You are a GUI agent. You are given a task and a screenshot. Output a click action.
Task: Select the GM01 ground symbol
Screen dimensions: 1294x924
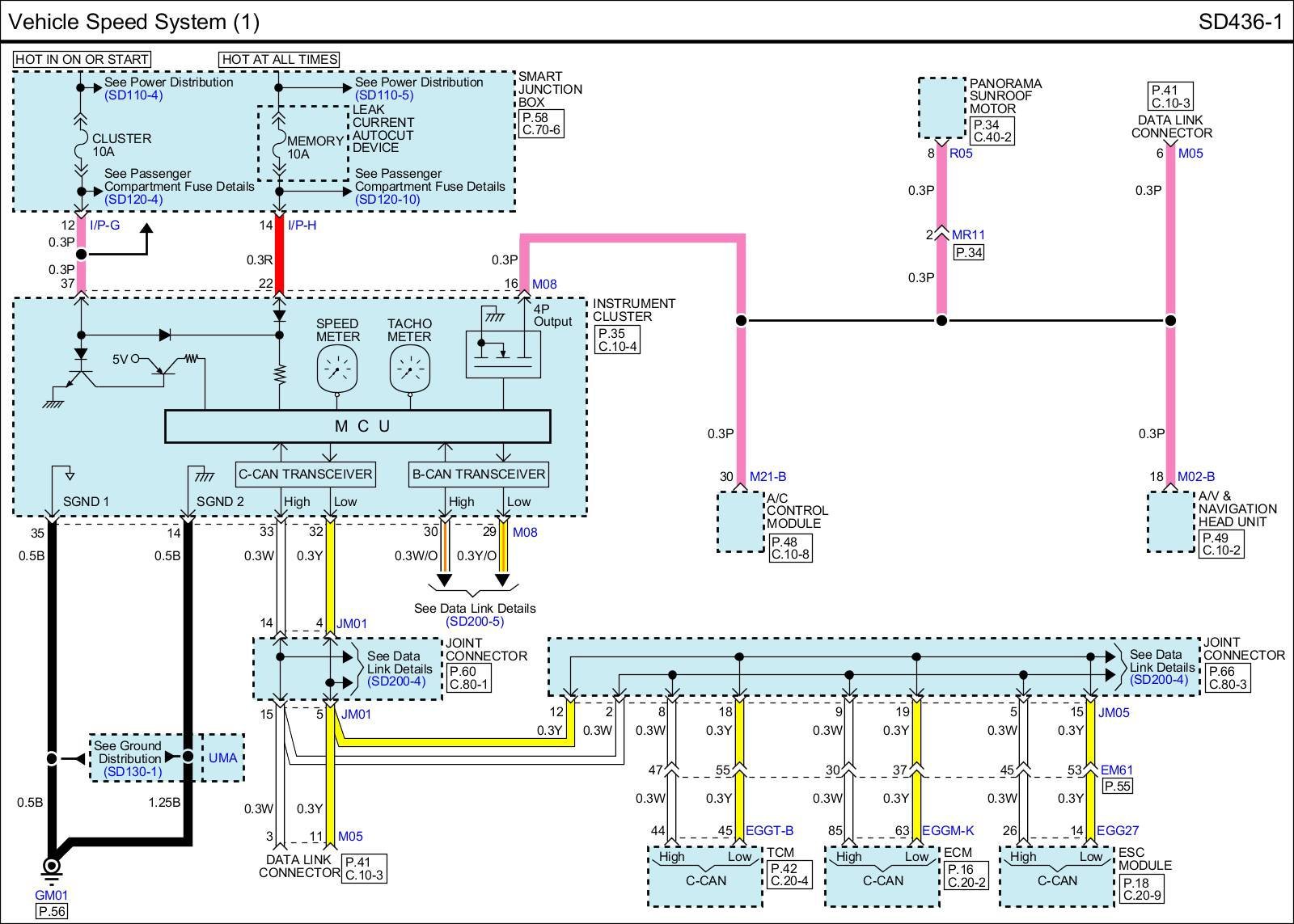tap(51, 867)
